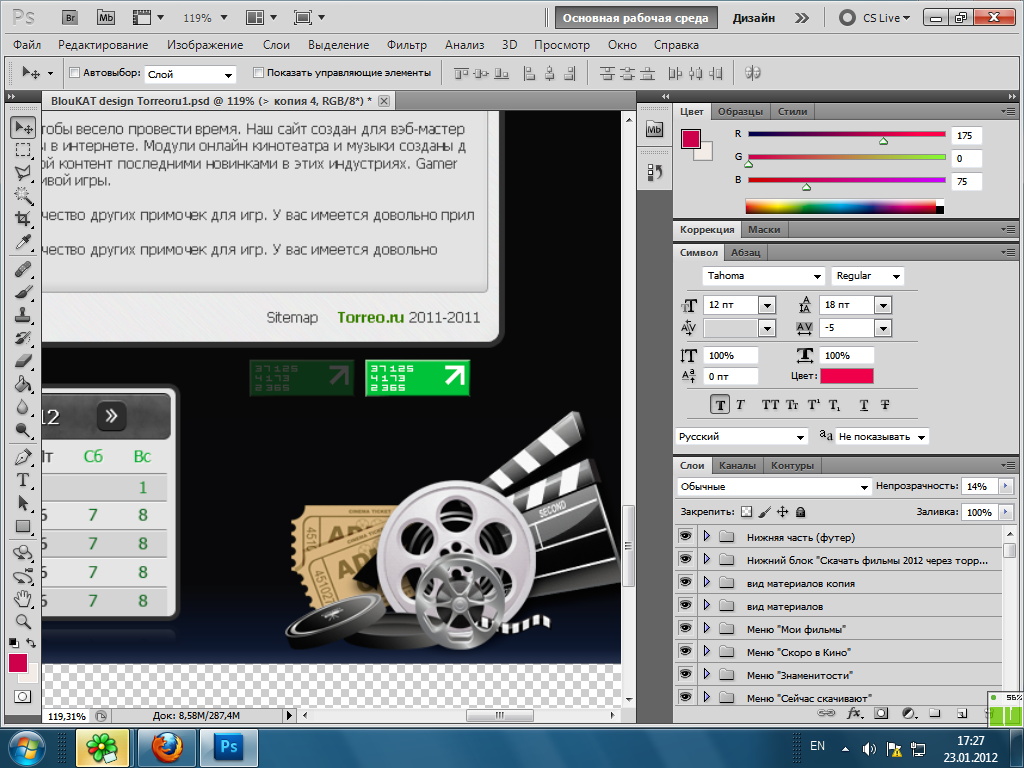Enable the Auto-select checkbox

tap(74, 72)
